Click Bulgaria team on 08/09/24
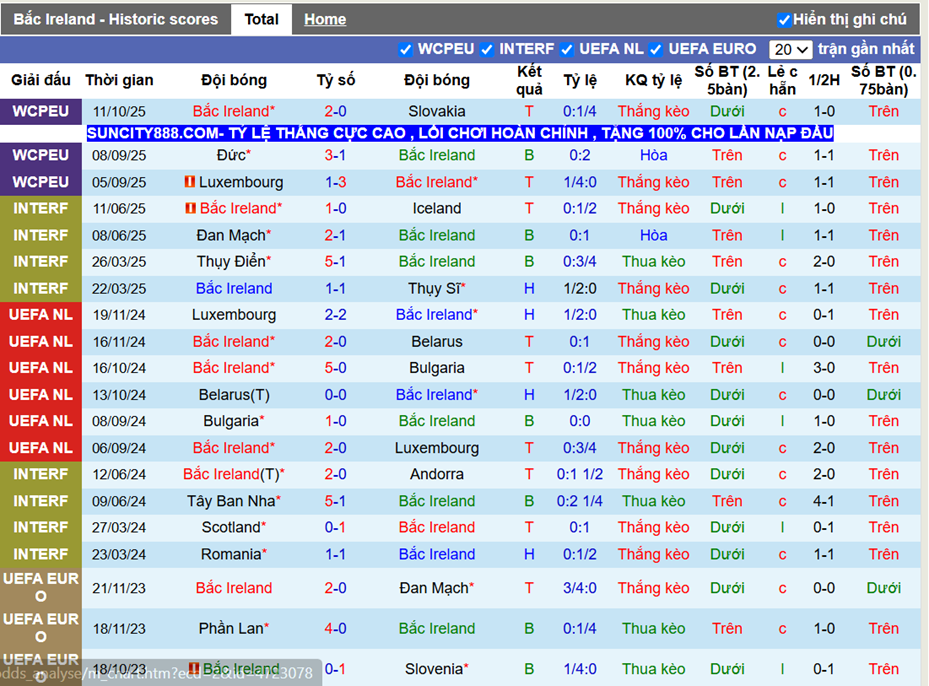929x686 pixels. tap(233, 421)
